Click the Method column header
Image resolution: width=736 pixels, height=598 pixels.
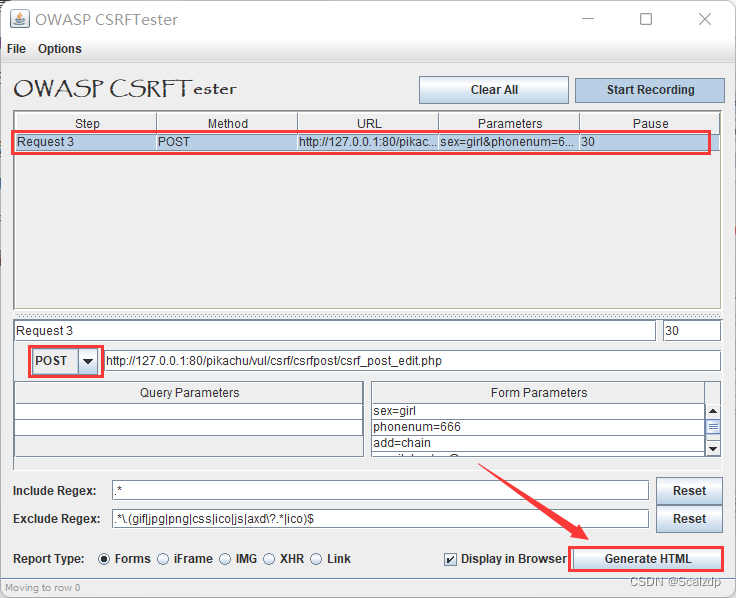(227, 123)
